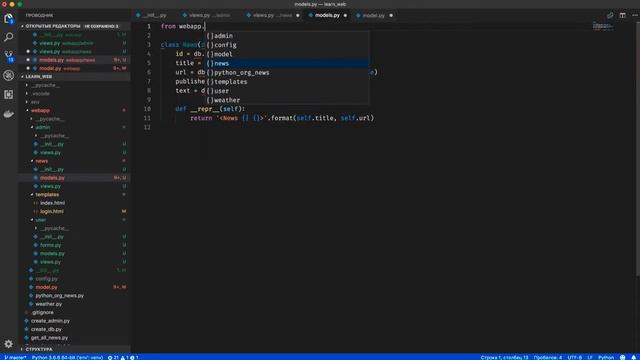Viewport: 640px width, 360px height.
Task: Click the feedback smiley in the status bar
Action: [622, 357]
